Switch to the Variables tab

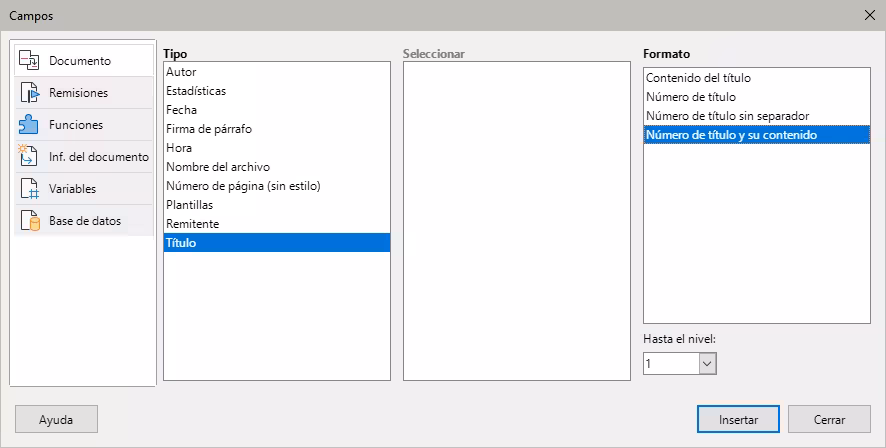tap(72, 189)
